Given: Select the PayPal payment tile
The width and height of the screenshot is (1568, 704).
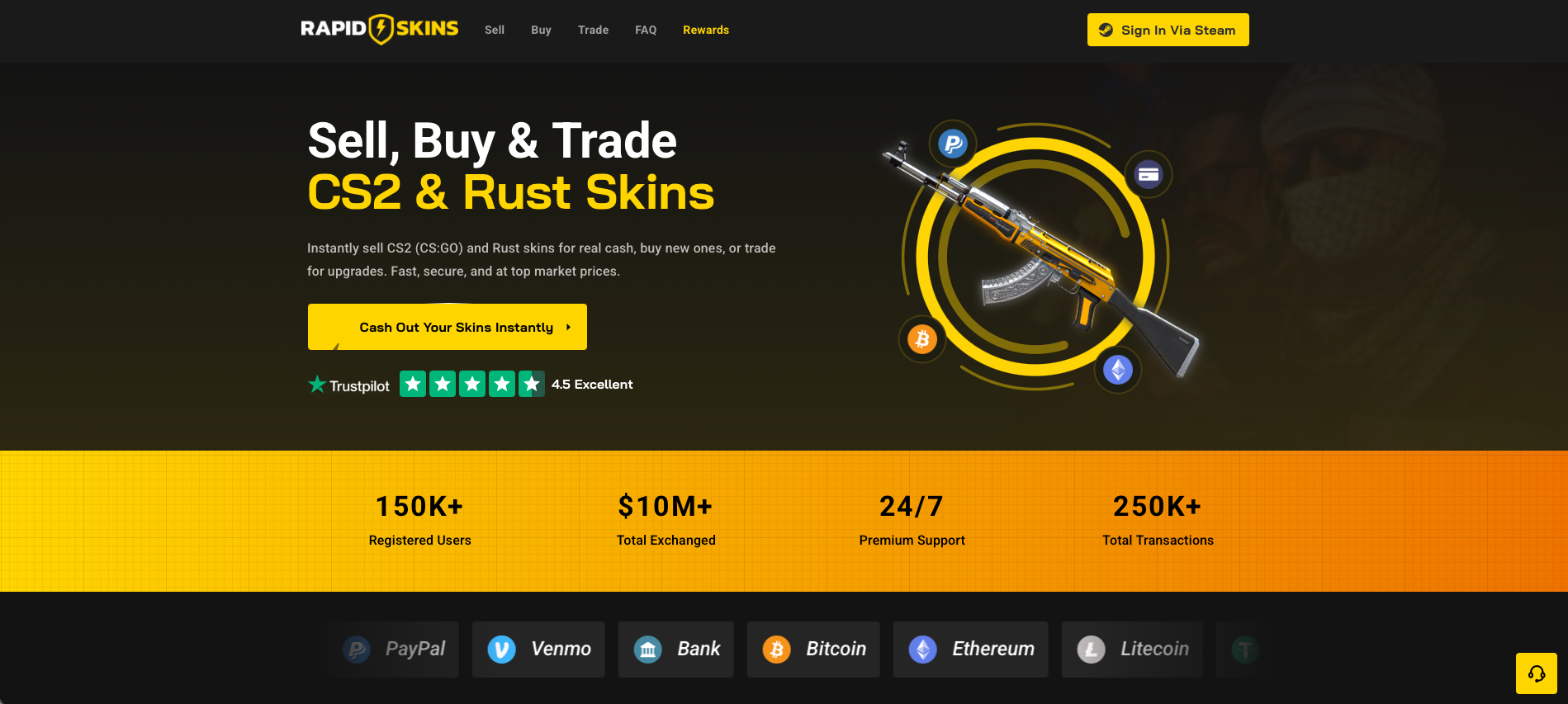Looking at the screenshot, I should [x=393, y=650].
